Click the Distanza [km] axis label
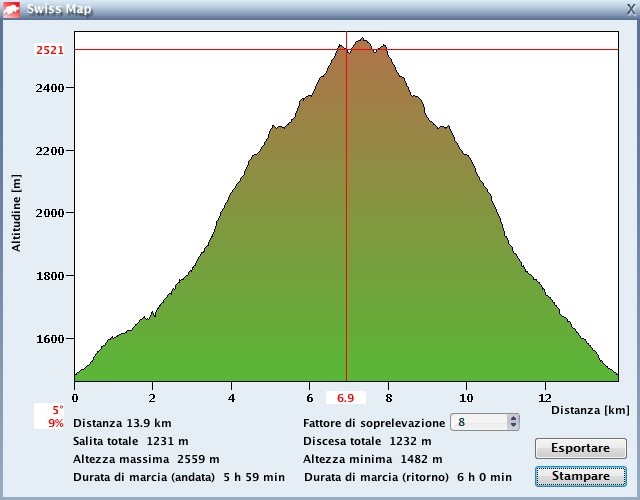The width and height of the screenshot is (640, 500). pyautogui.click(x=590, y=410)
